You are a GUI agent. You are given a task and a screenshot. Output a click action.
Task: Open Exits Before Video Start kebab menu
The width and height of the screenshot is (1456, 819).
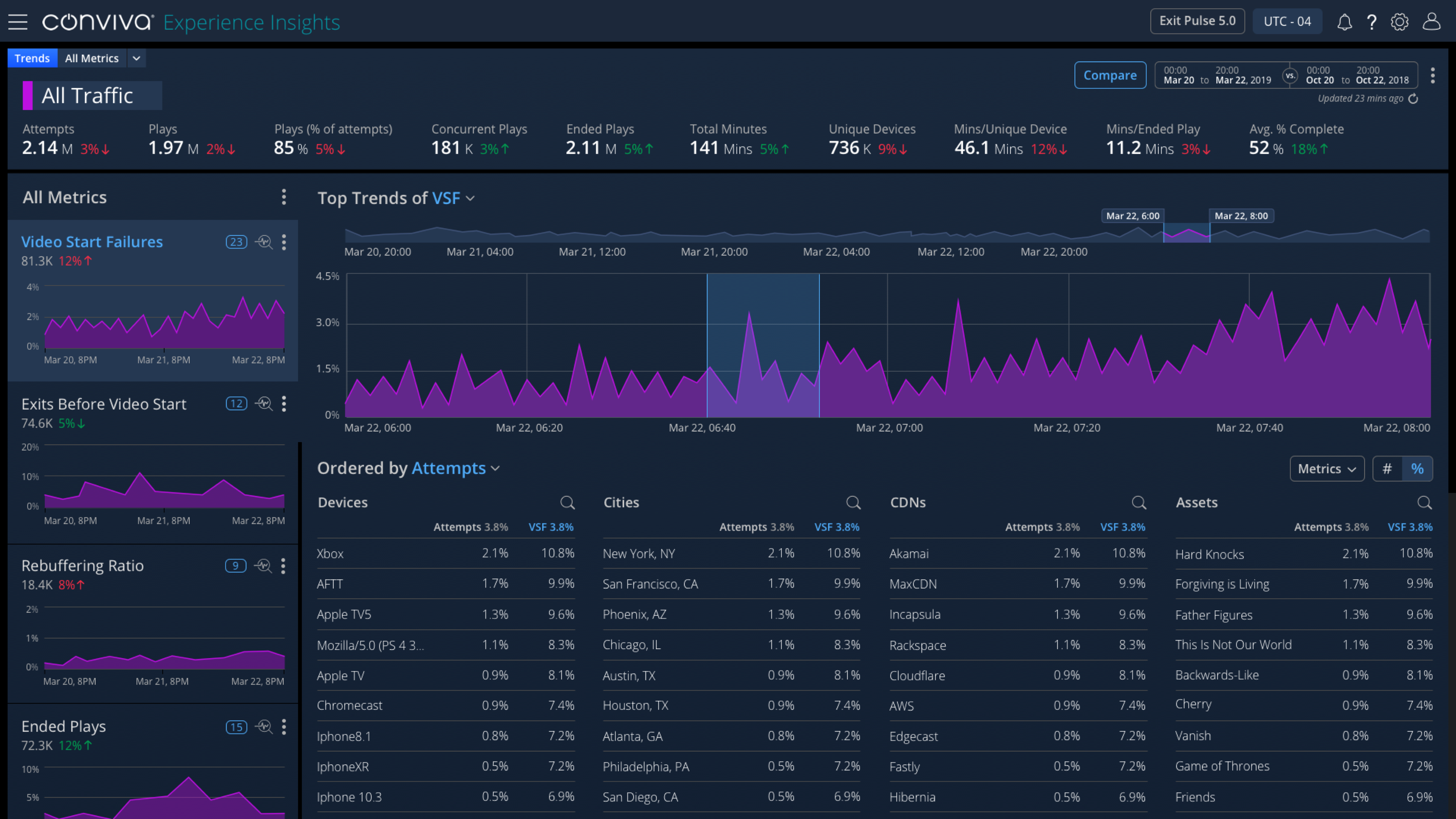pyautogui.click(x=284, y=404)
